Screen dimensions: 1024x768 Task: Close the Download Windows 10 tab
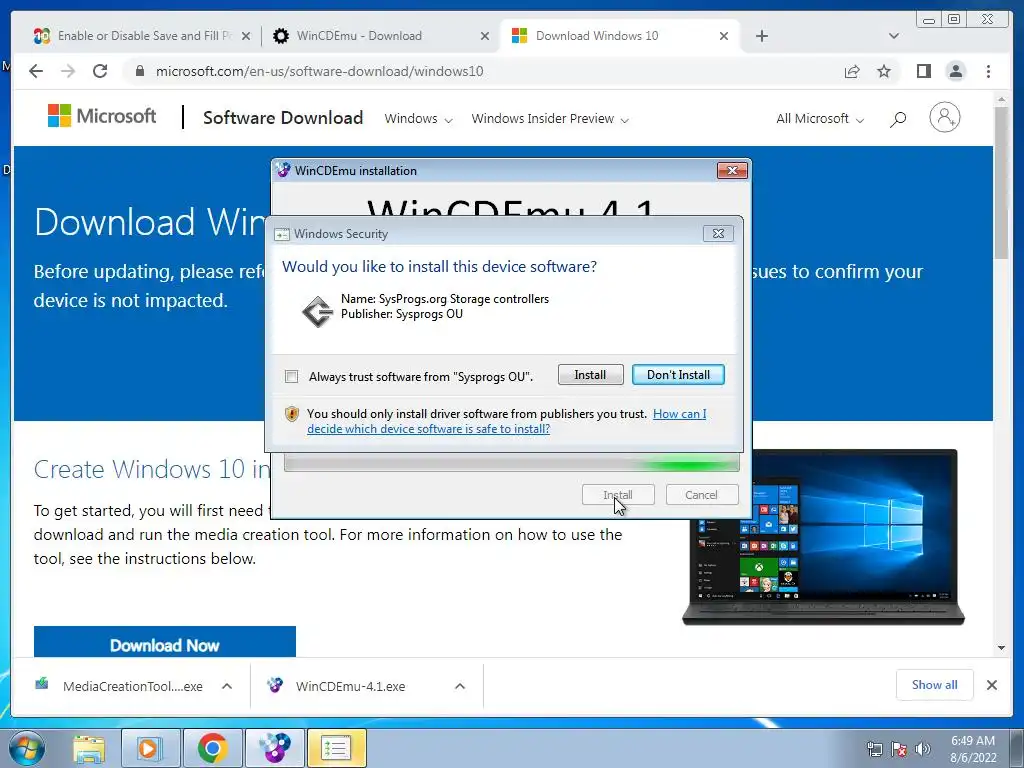pos(724,36)
